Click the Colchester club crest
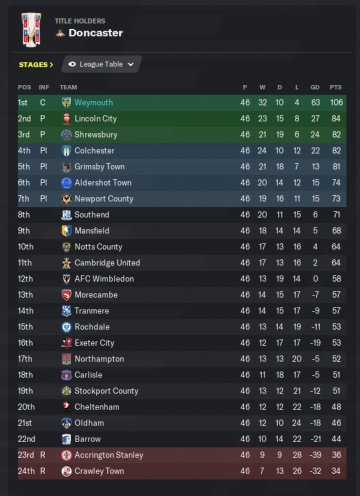 coord(66,151)
